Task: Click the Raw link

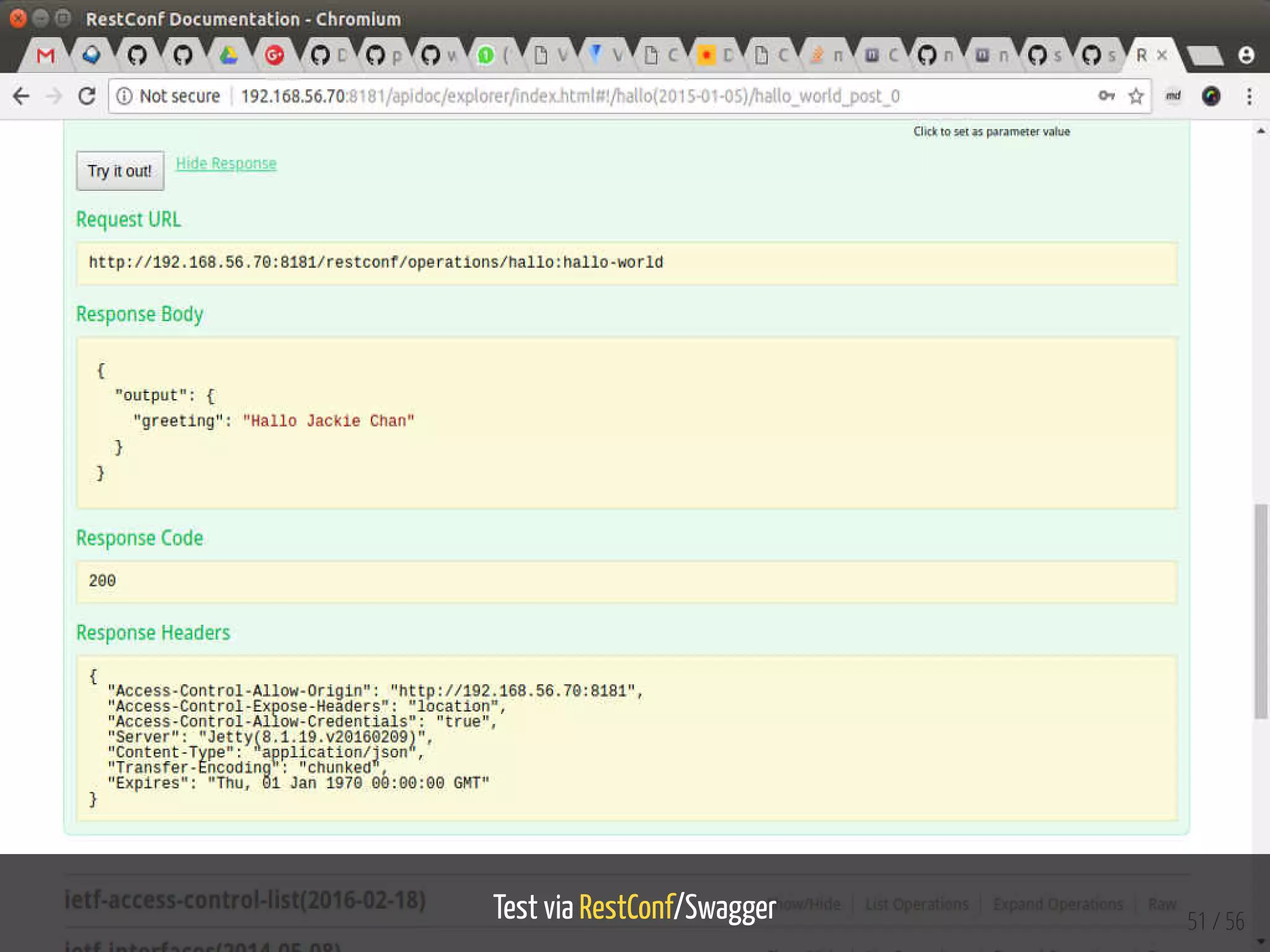Action: (1162, 904)
